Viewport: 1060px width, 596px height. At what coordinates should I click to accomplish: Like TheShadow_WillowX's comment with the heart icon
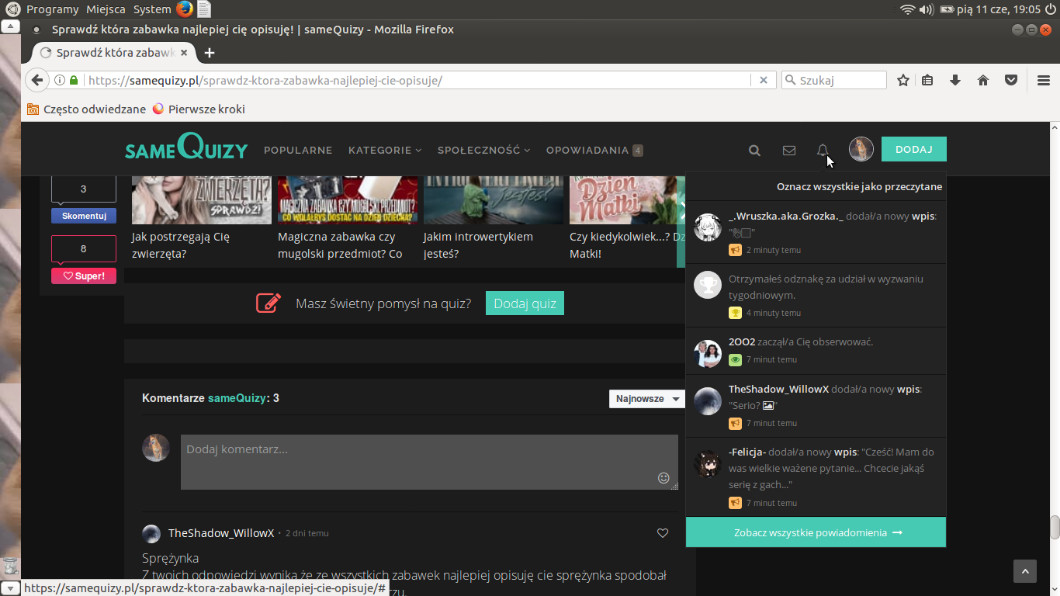click(662, 533)
